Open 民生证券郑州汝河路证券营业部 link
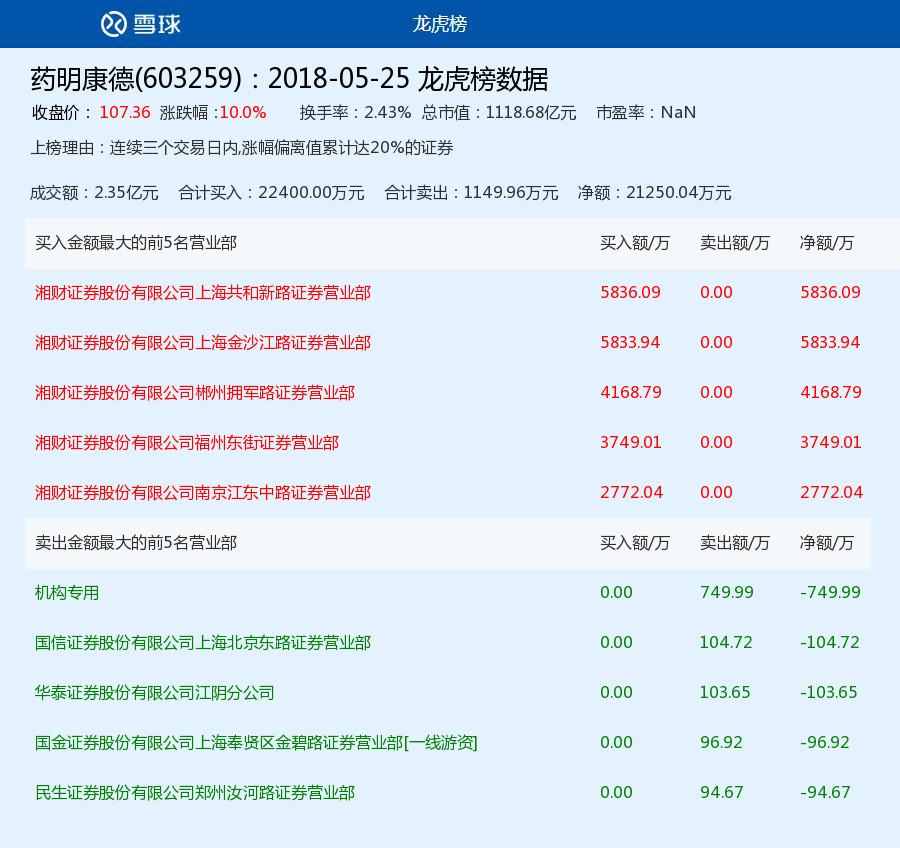 [195, 792]
